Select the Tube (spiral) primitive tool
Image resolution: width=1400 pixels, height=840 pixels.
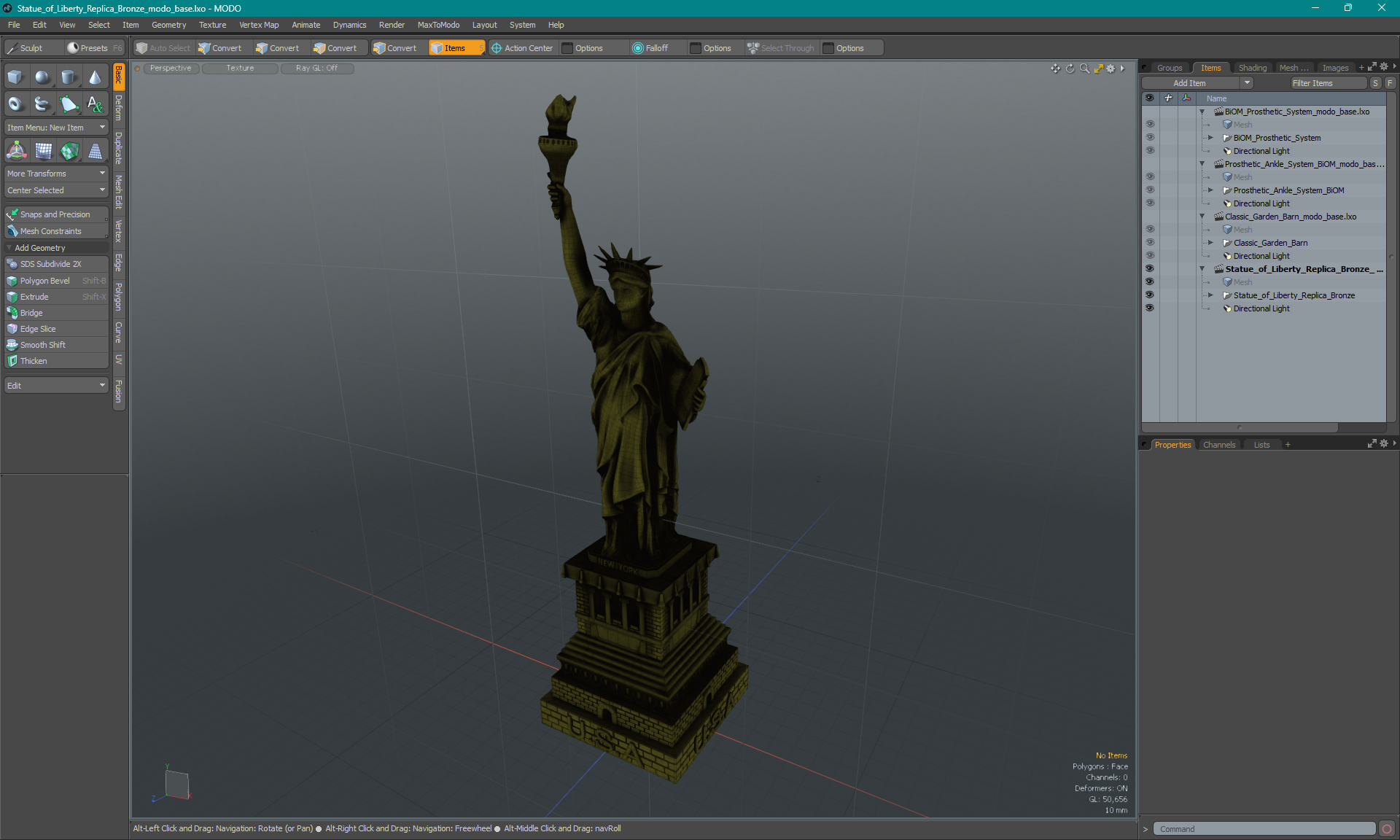point(42,104)
